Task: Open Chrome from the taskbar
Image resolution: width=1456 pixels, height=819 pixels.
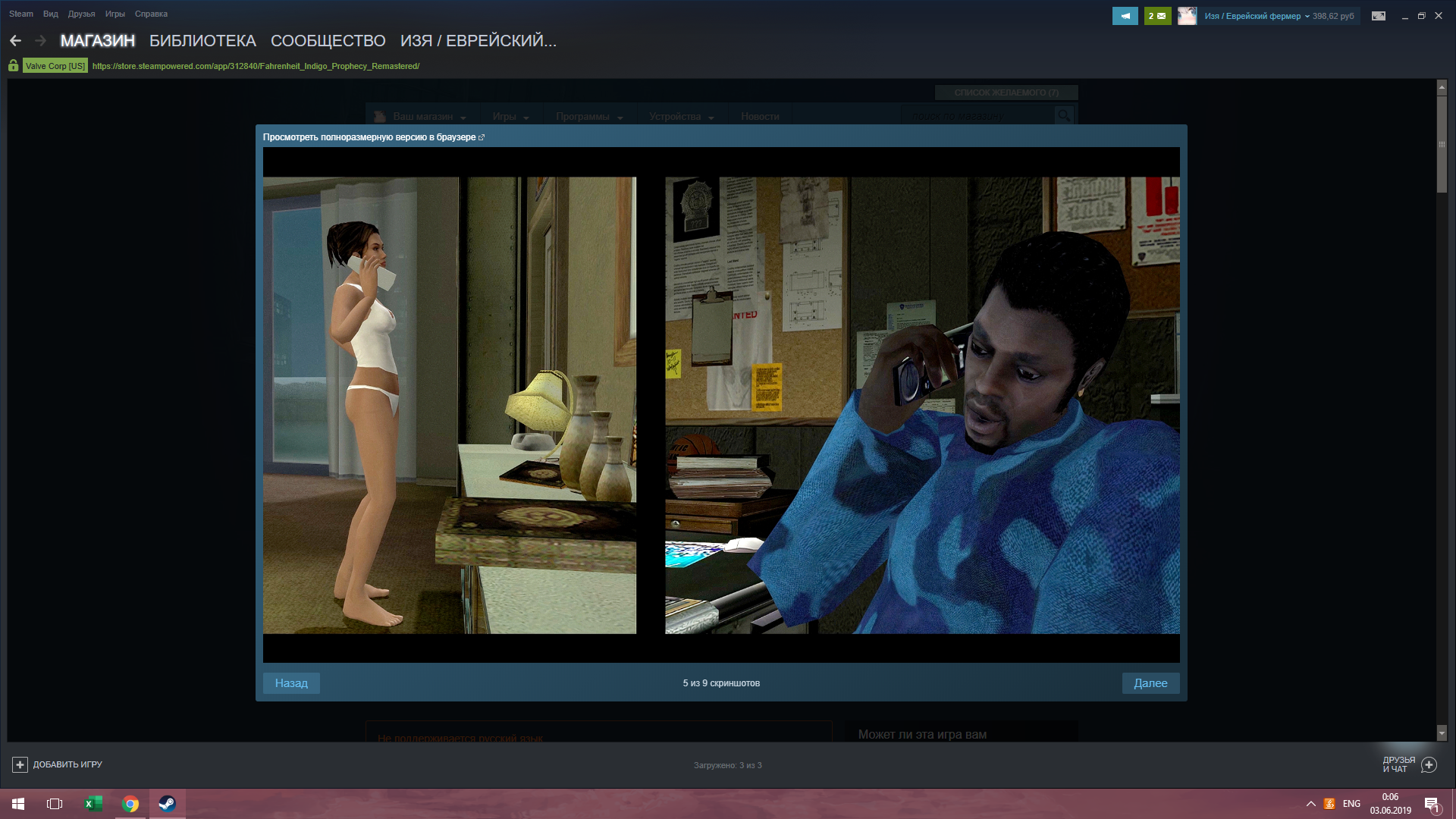Action: pos(130,804)
